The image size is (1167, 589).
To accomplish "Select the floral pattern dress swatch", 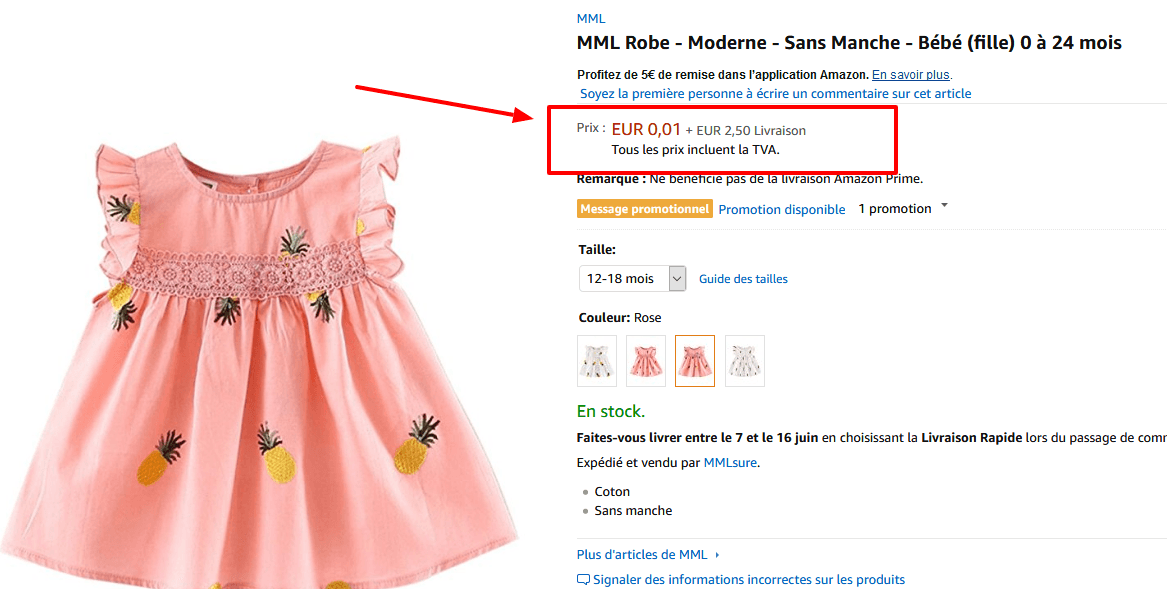I will [744, 361].
